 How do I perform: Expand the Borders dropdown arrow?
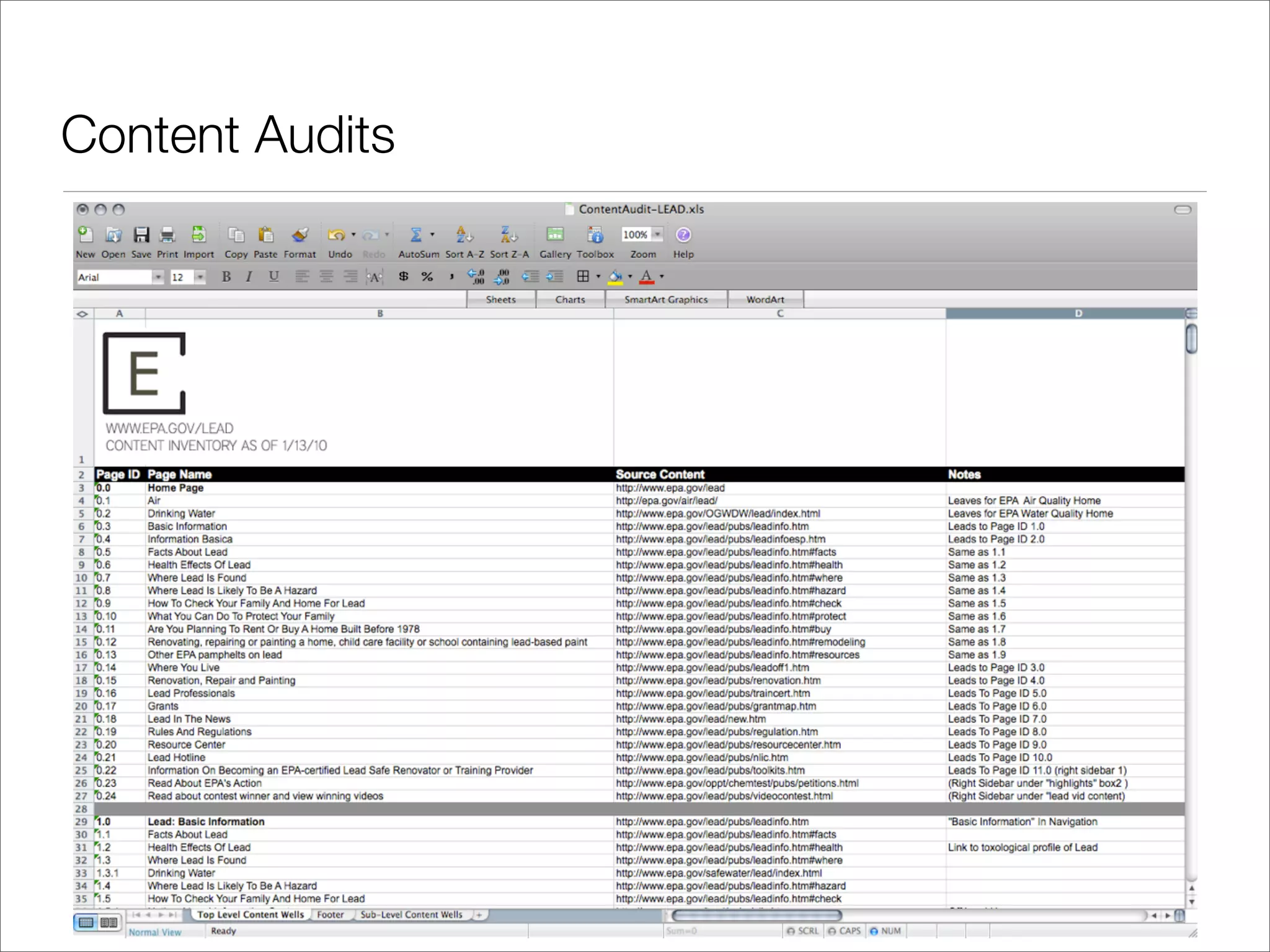point(598,276)
